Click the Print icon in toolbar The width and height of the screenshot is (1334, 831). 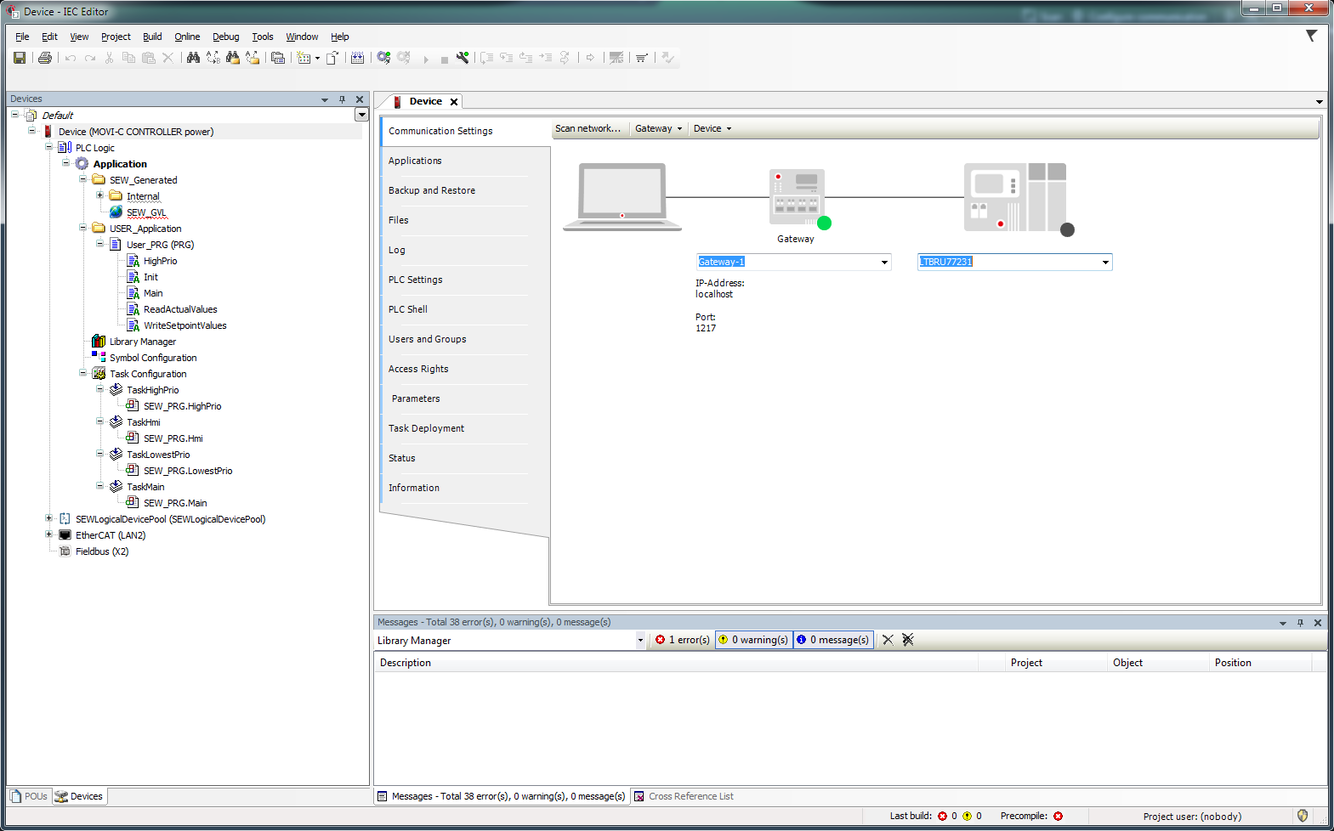point(45,58)
